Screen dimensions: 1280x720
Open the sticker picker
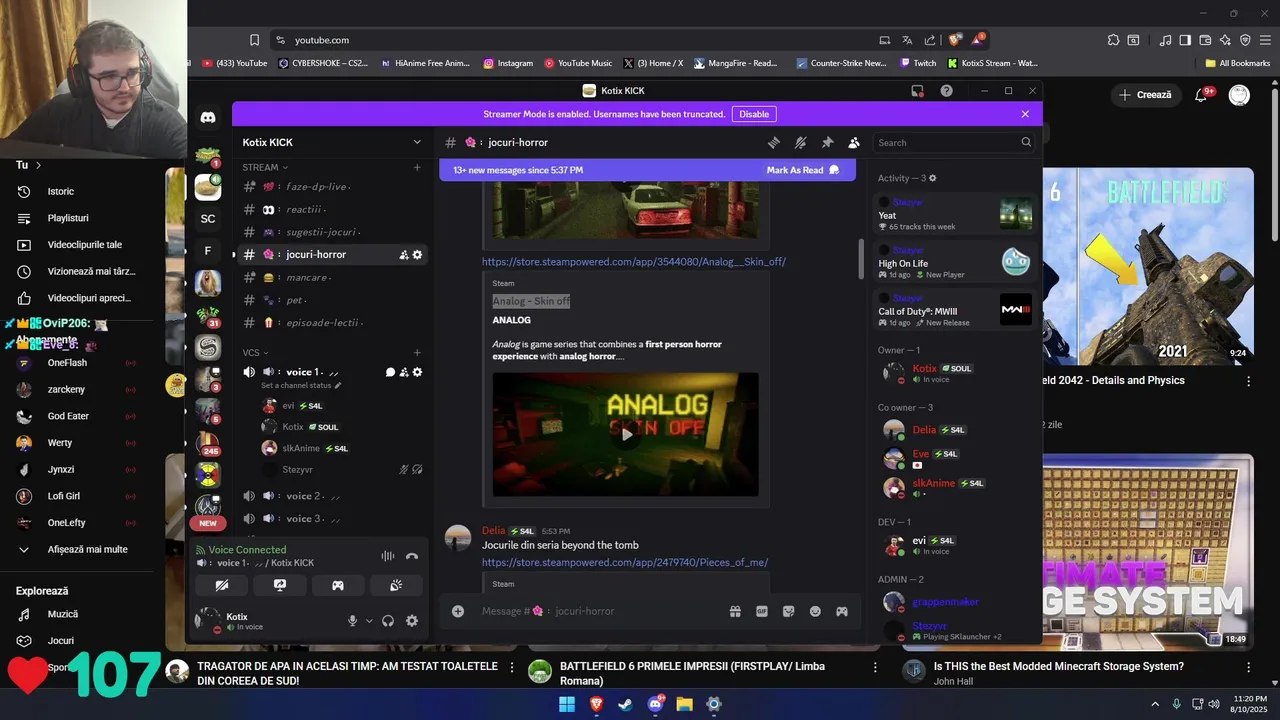(x=788, y=611)
